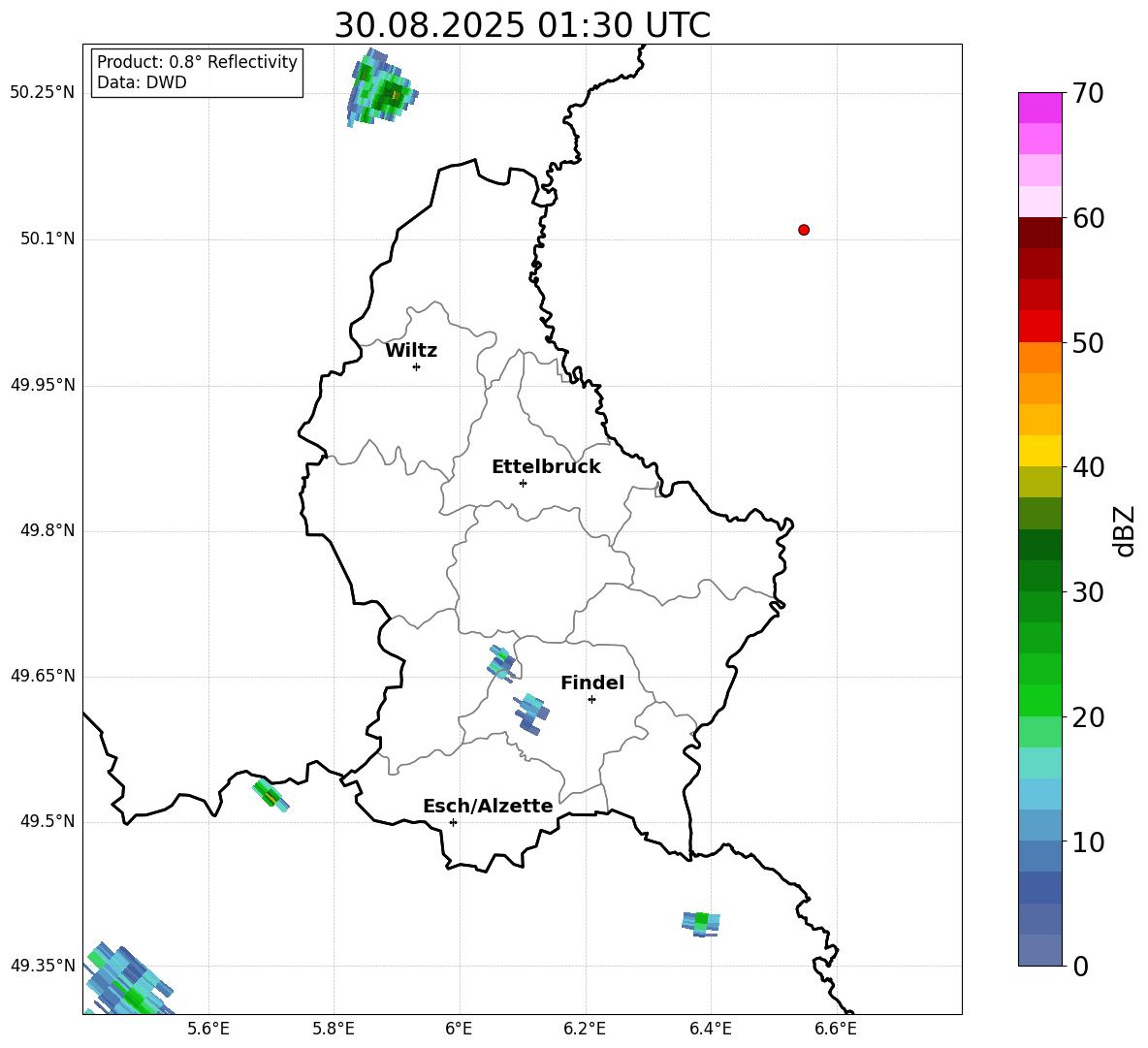Image resolution: width=1148 pixels, height=1048 pixels.
Task: Click the 5.6°E longitude label
Action: click(x=208, y=1029)
